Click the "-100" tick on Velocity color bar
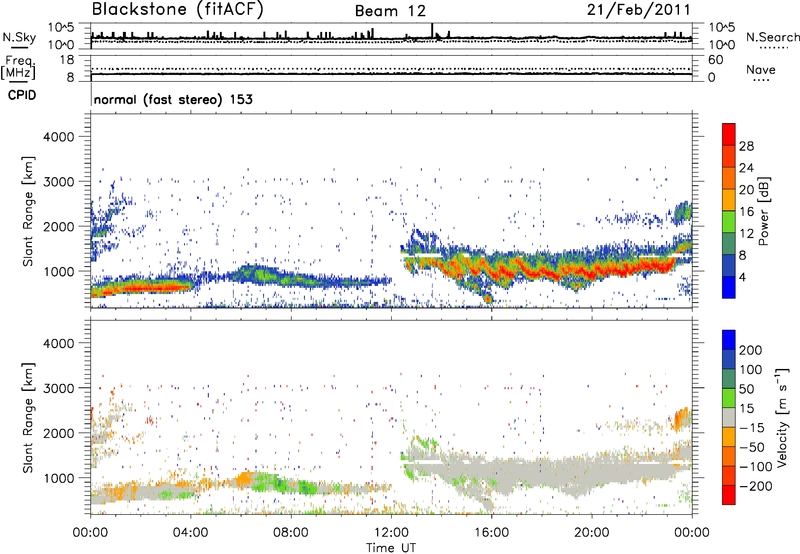 click(755, 466)
